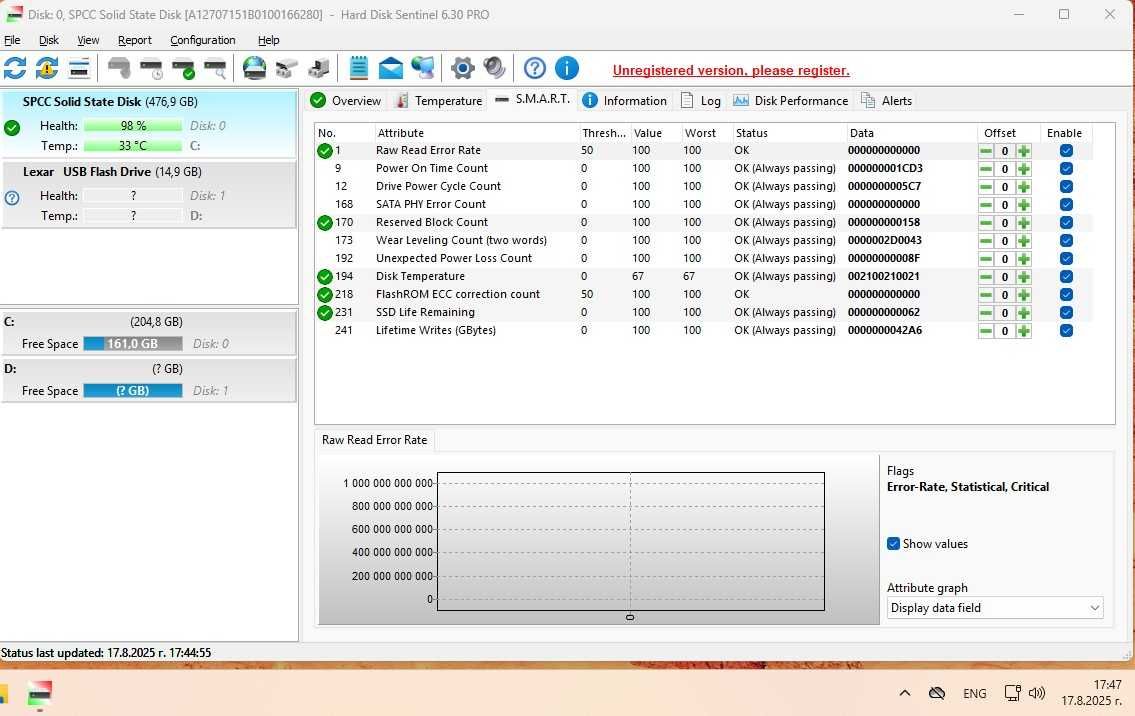This screenshot has width=1135, height=716.
Task: Click the cloud sync off tray icon
Action: [x=937, y=693]
